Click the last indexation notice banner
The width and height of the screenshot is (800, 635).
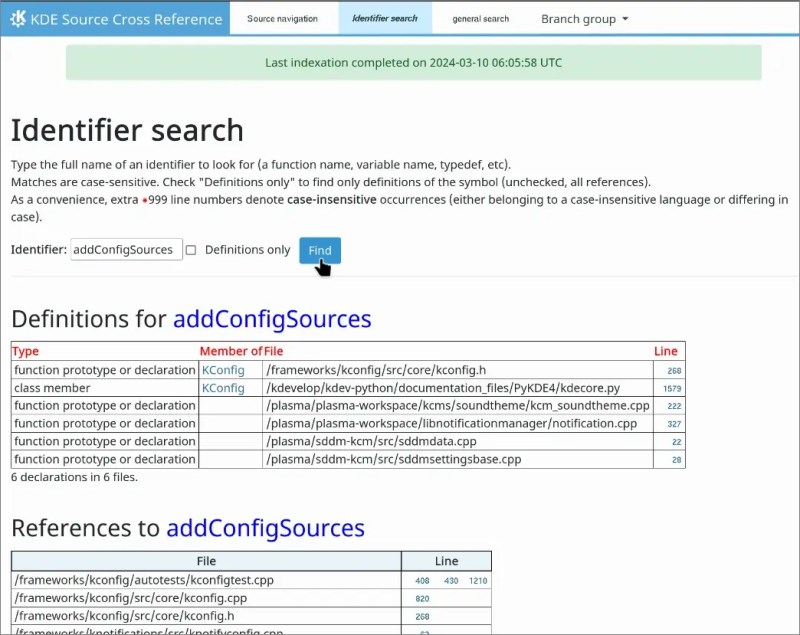[413, 62]
